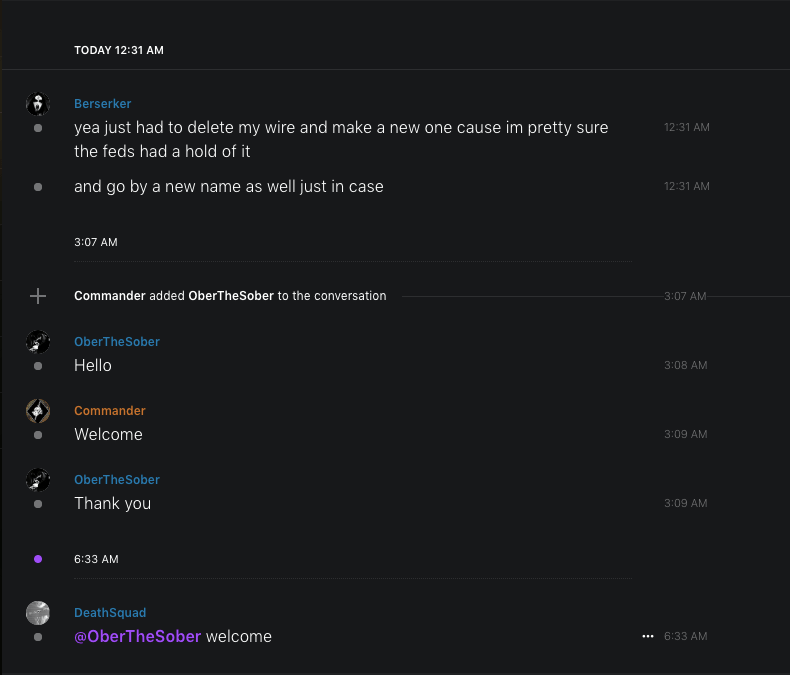Click the status dot beside 'go by a new name'
This screenshot has width=790, height=675.
point(38,187)
